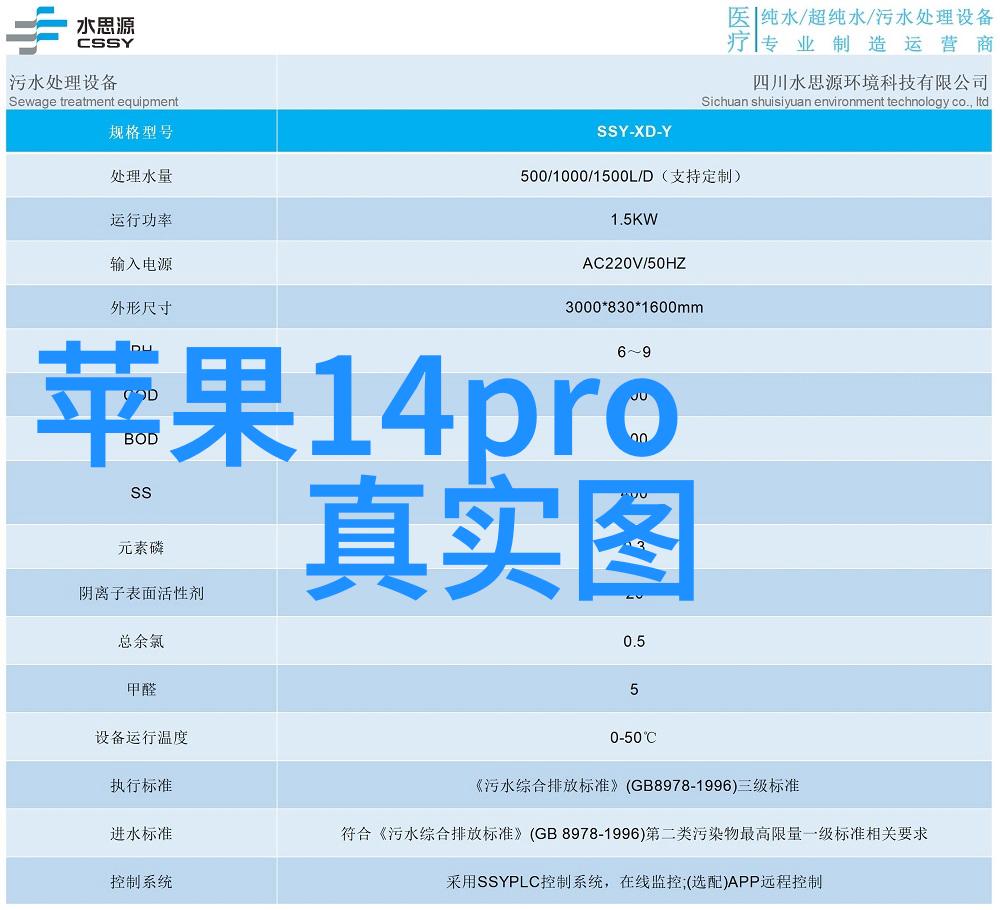Click the 元素磷 row label

(141, 548)
